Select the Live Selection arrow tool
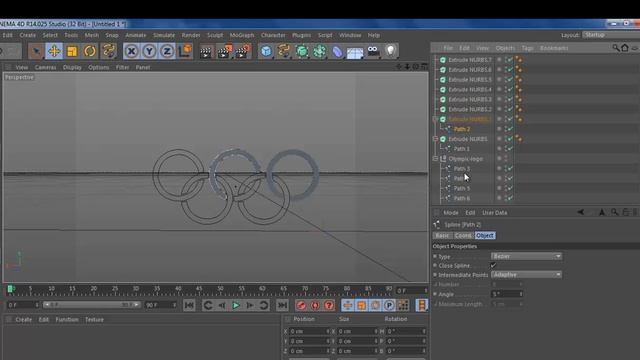 point(36,51)
